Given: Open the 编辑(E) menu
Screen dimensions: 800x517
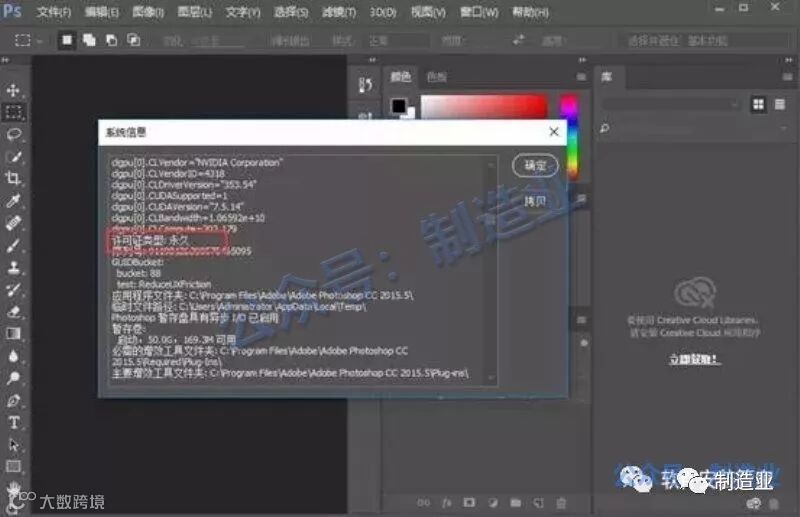Looking at the screenshot, I should click(x=102, y=12).
